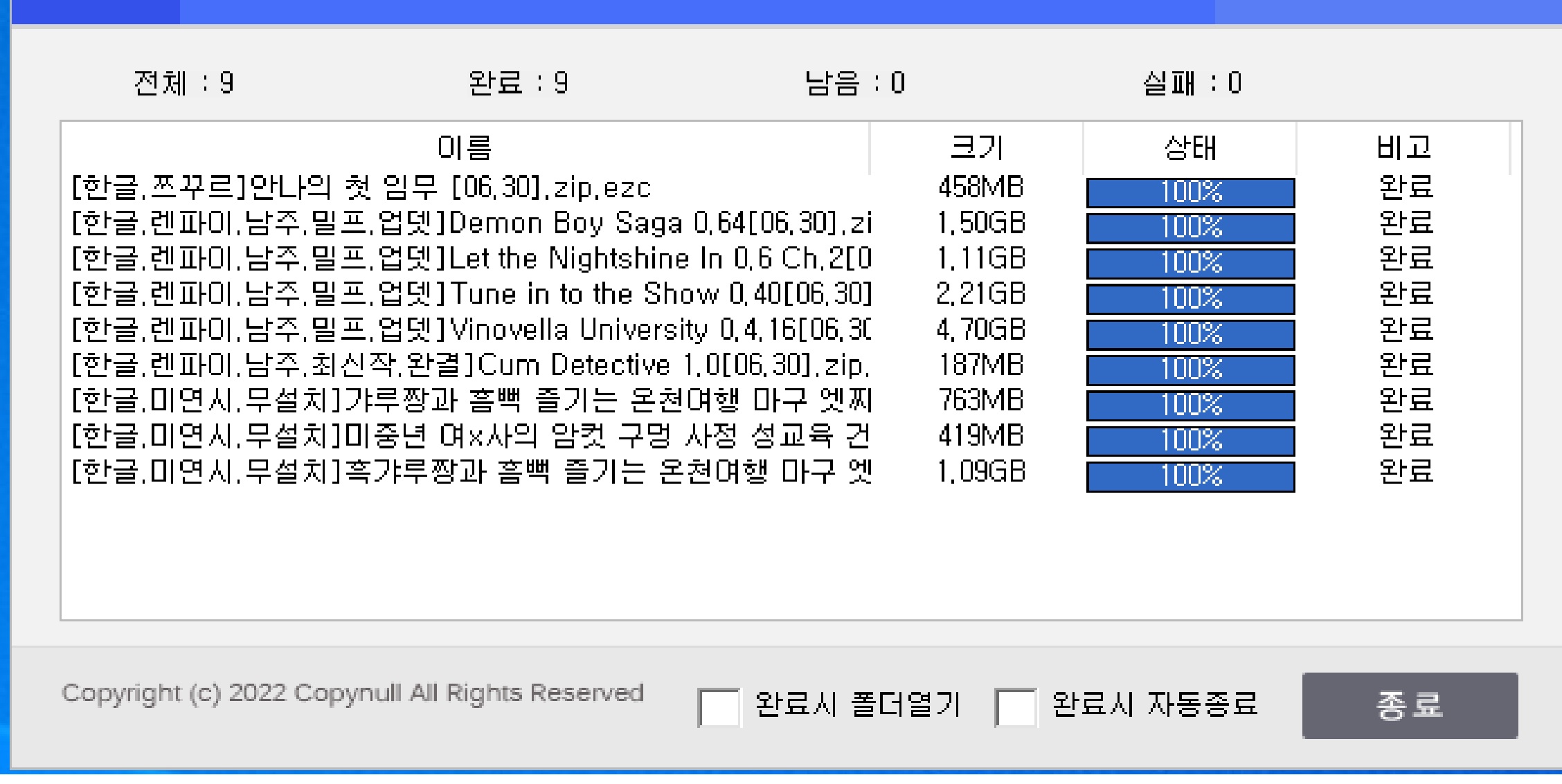Select the Vinovella University file row
This screenshot has height=784, width=1562.
471,330
